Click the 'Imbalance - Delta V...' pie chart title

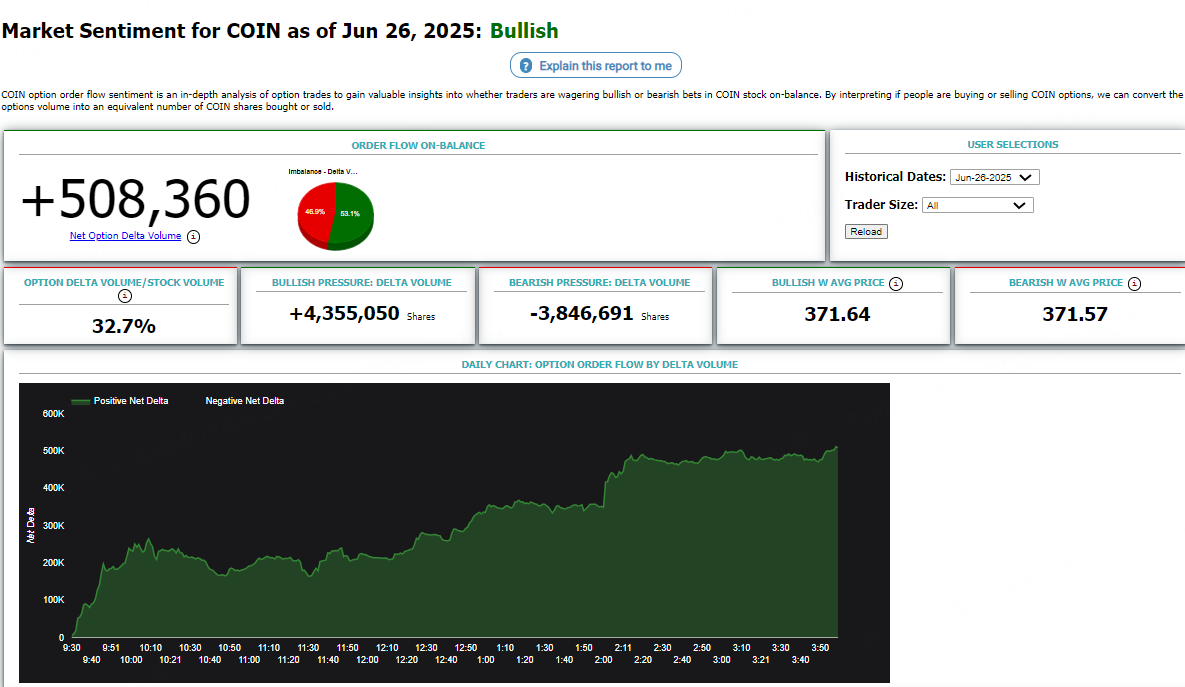pos(323,172)
